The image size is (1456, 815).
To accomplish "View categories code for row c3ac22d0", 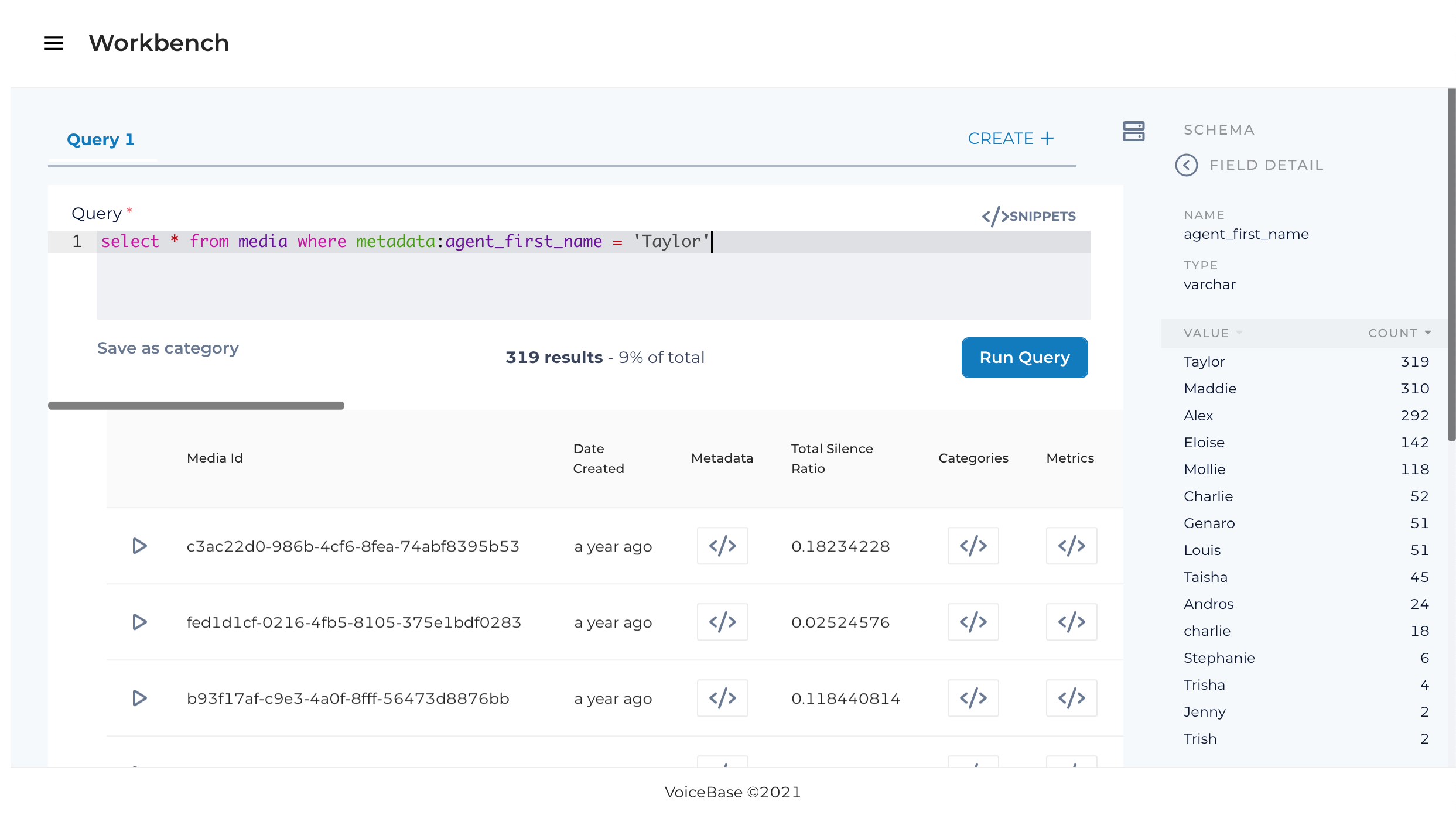I will (x=973, y=546).
